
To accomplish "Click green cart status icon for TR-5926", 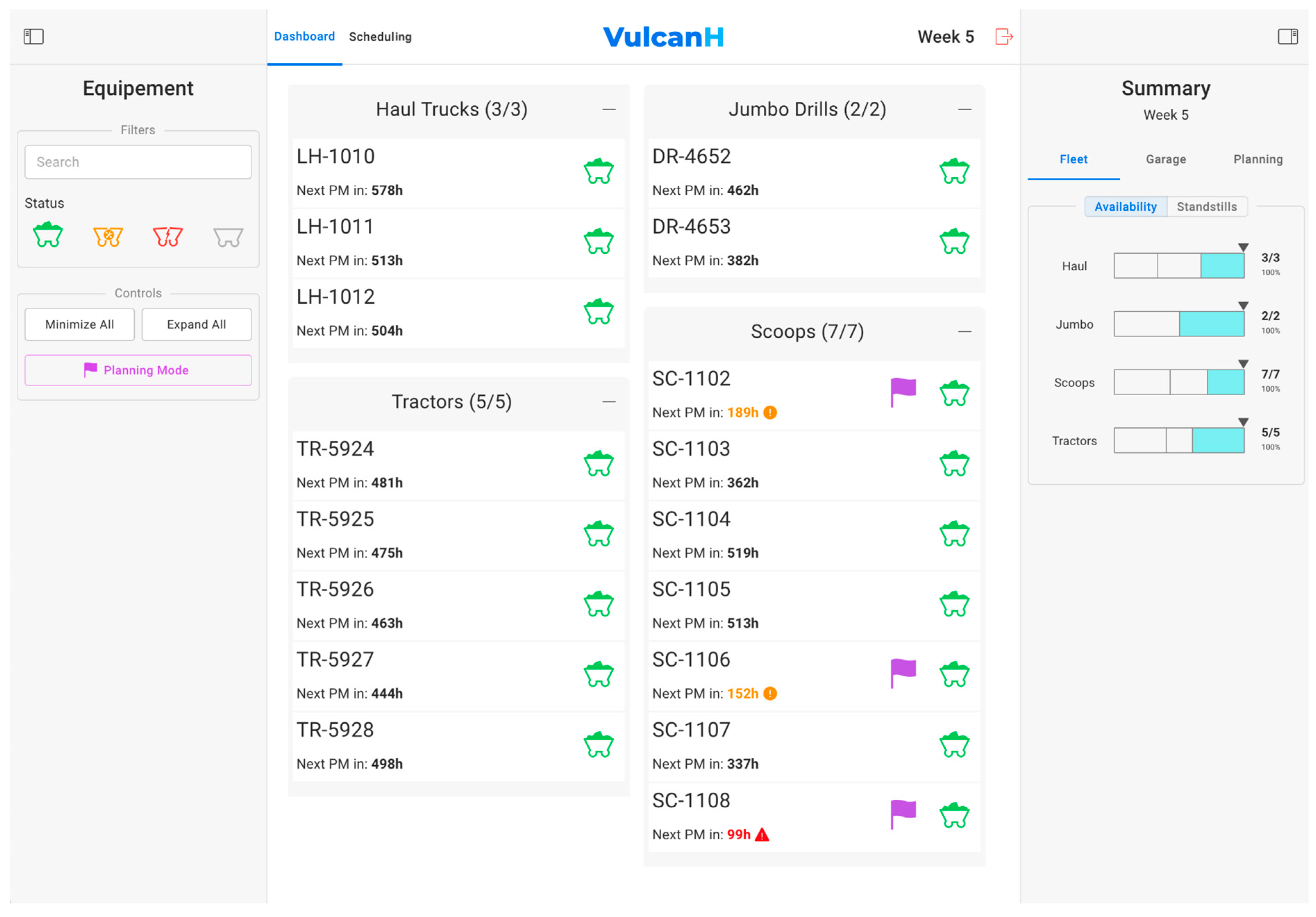I will coord(598,604).
